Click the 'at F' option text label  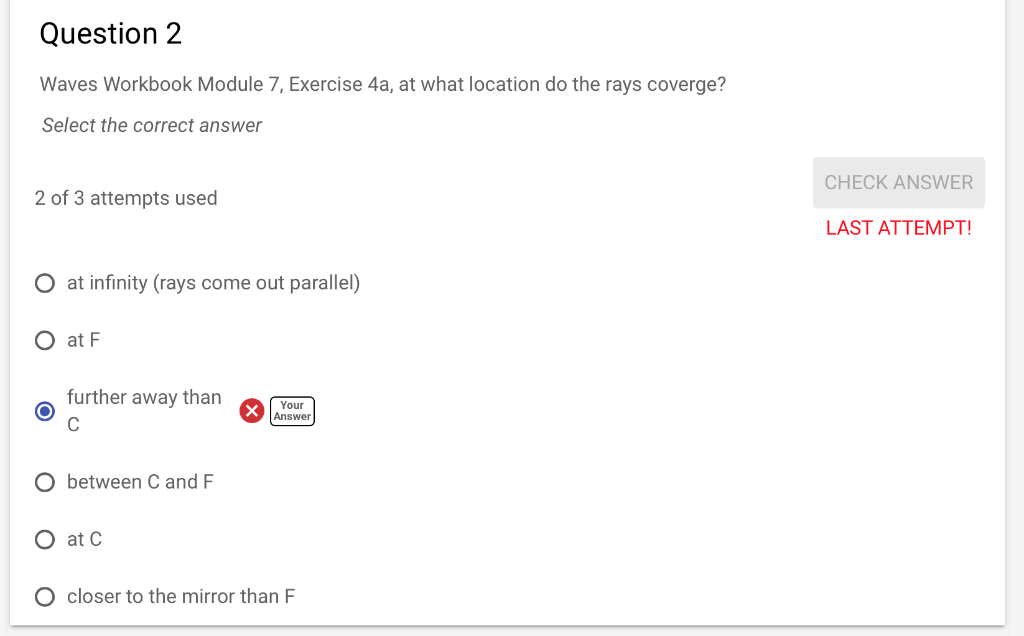click(83, 340)
